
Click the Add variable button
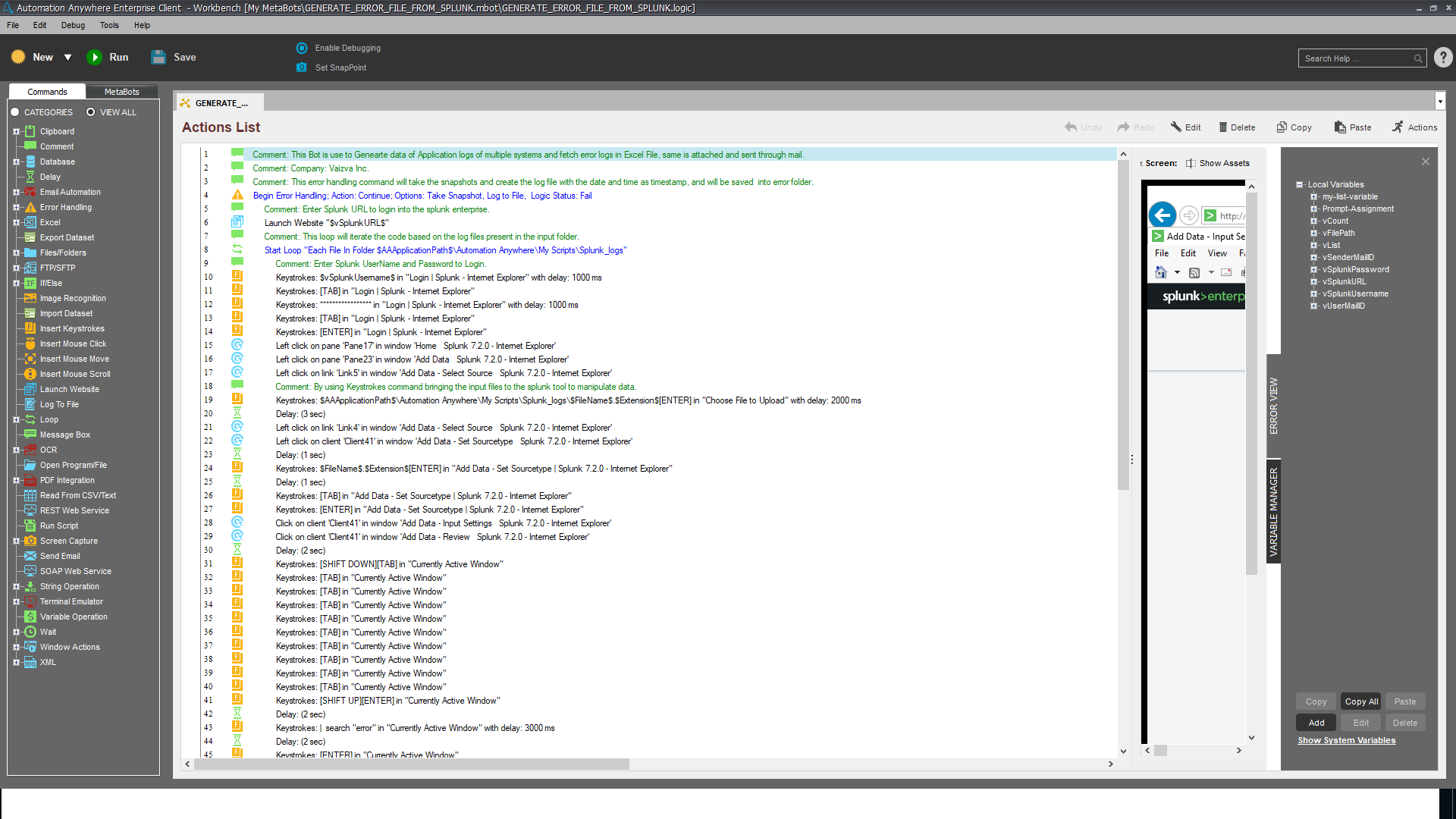coord(1316,723)
